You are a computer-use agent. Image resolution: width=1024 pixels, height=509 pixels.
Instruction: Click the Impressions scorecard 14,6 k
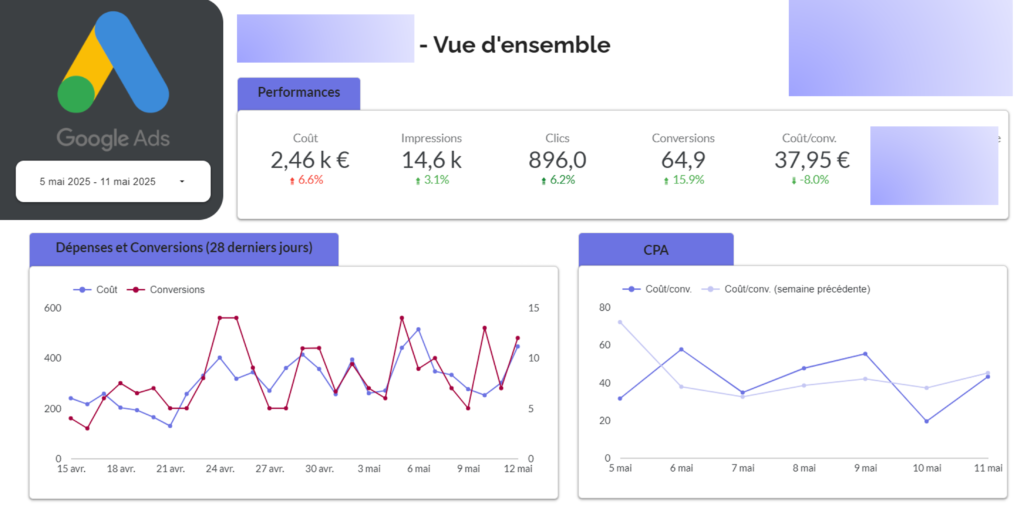pos(431,159)
